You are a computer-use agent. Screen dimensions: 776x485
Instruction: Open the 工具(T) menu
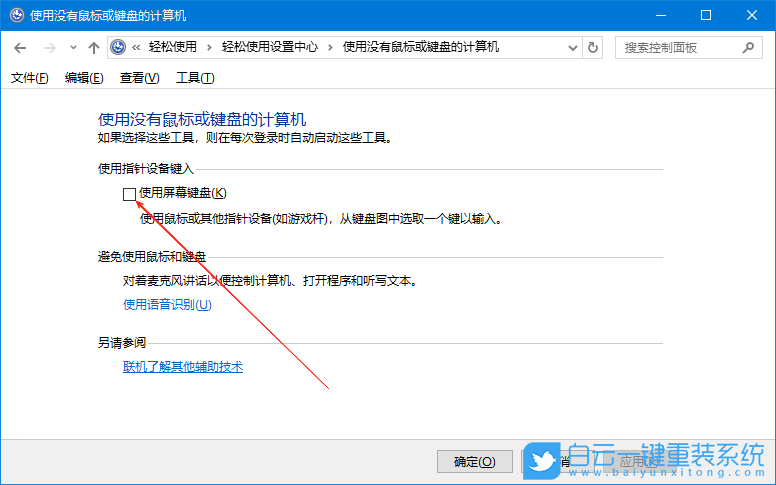pyautogui.click(x=195, y=78)
